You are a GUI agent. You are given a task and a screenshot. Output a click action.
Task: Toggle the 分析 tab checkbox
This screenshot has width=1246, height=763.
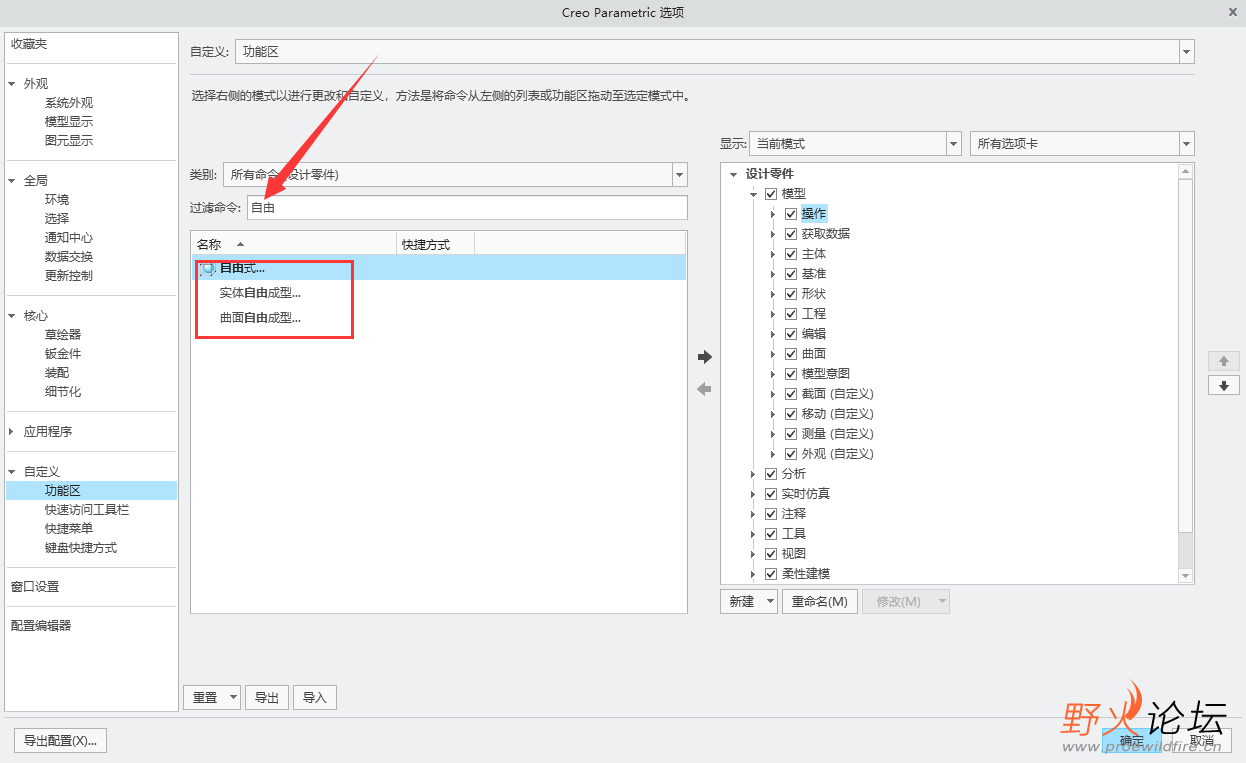771,474
